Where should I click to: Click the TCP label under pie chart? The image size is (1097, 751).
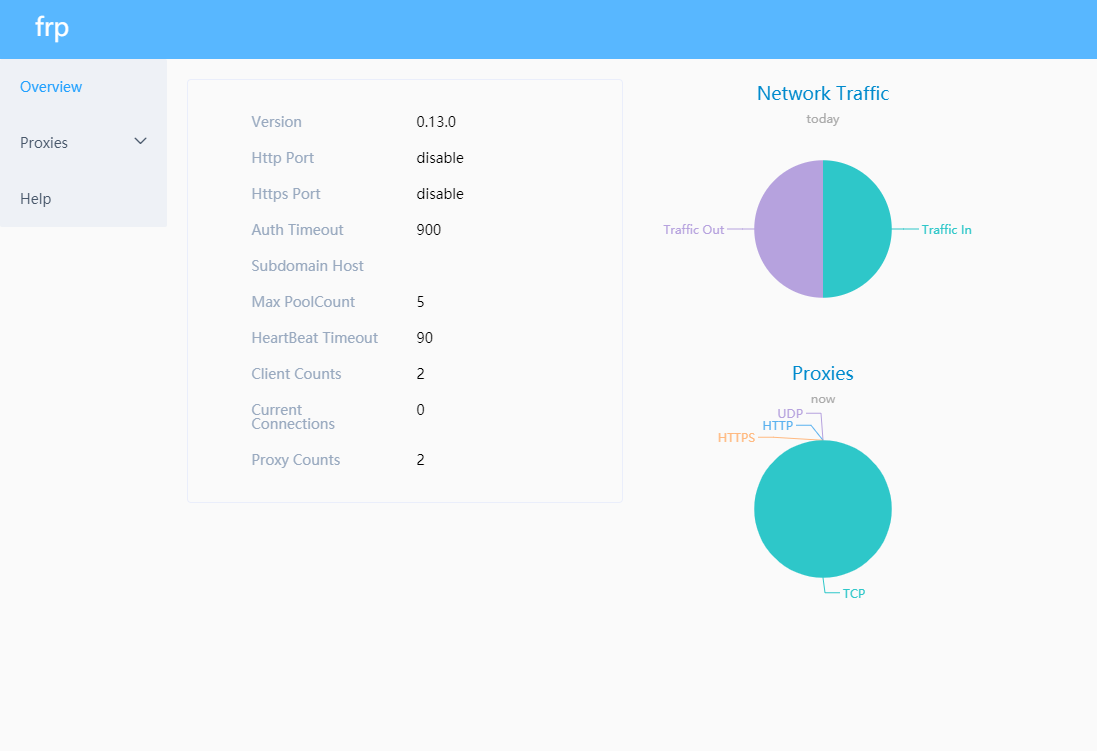[853, 594]
